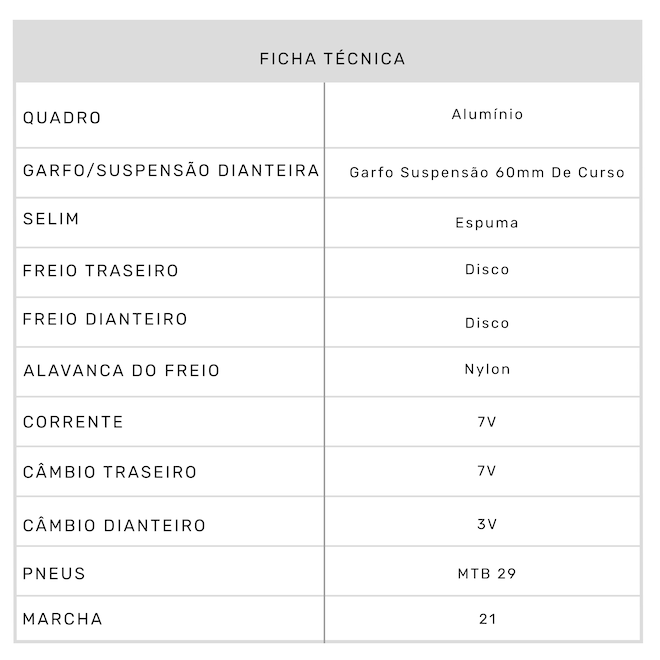Select the MARCHA row label
This screenshot has height=660, width=660.
point(62,618)
